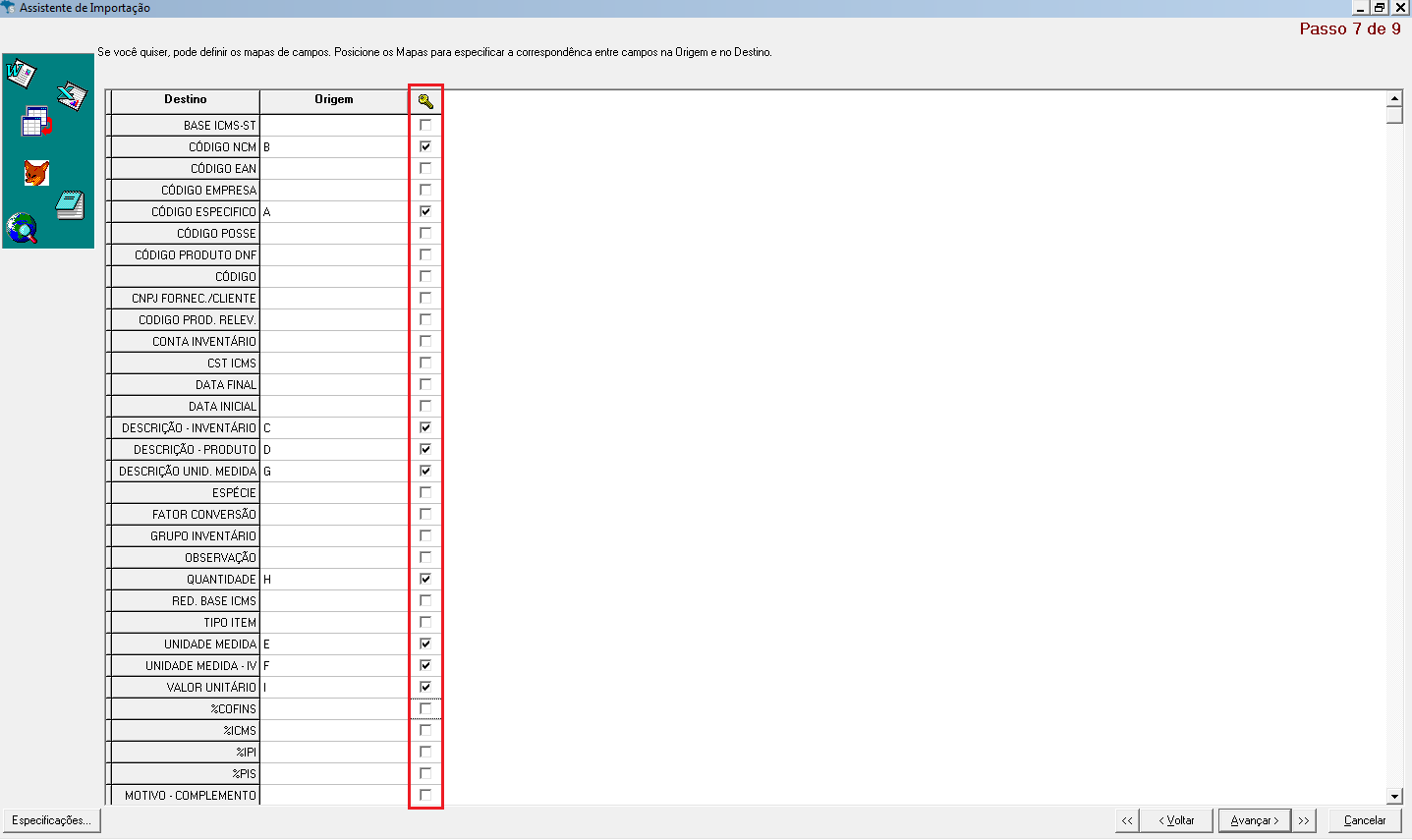Click the Word document icon in side panel

[21, 73]
